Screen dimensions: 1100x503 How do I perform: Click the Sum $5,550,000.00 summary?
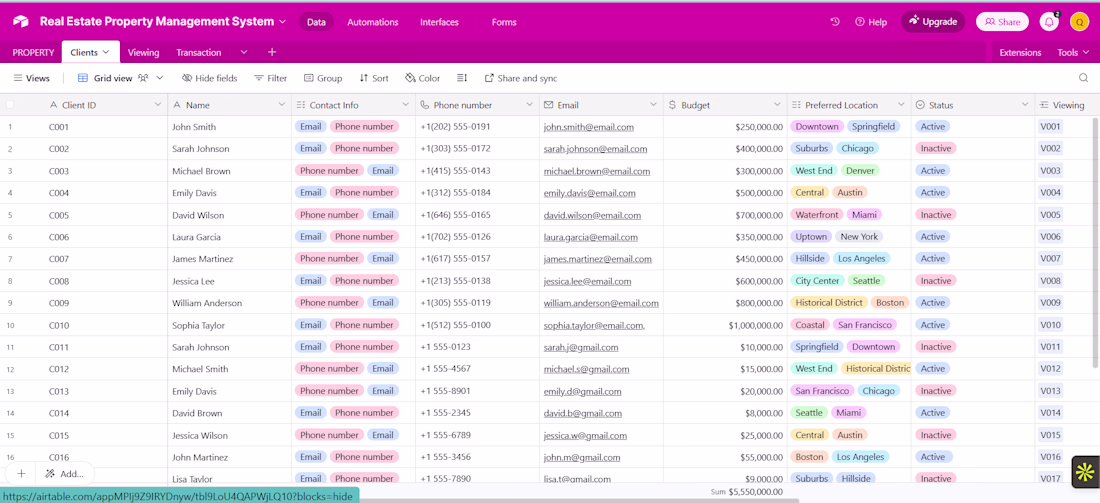coord(746,492)
